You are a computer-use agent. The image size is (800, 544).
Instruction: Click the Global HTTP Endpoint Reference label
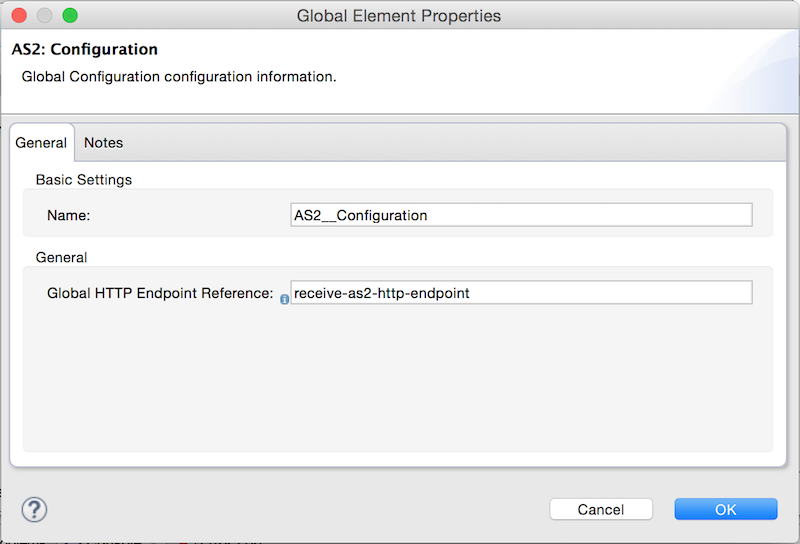coord(160,293)
